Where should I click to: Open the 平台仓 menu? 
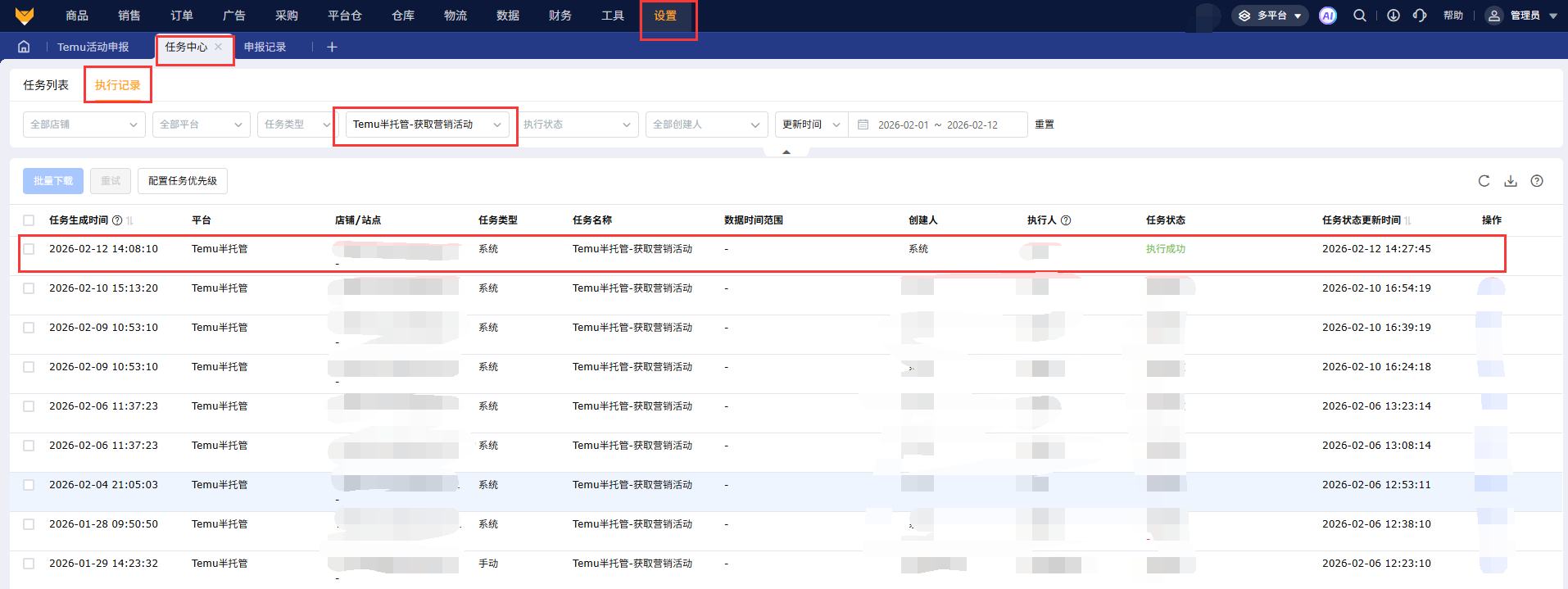coord(345,16)
